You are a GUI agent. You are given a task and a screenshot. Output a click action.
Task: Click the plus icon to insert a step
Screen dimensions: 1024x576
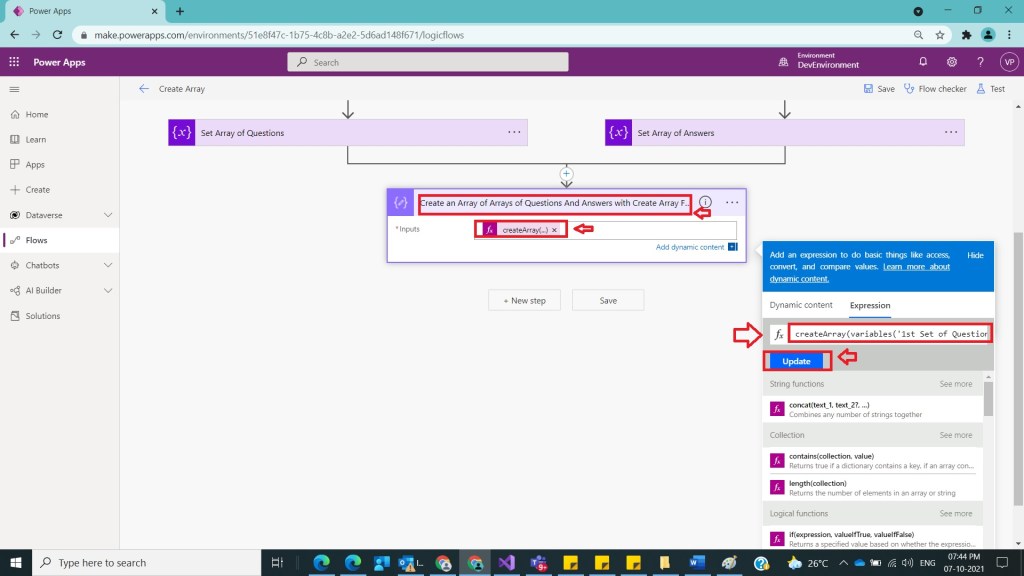click(x=566, y=173)
